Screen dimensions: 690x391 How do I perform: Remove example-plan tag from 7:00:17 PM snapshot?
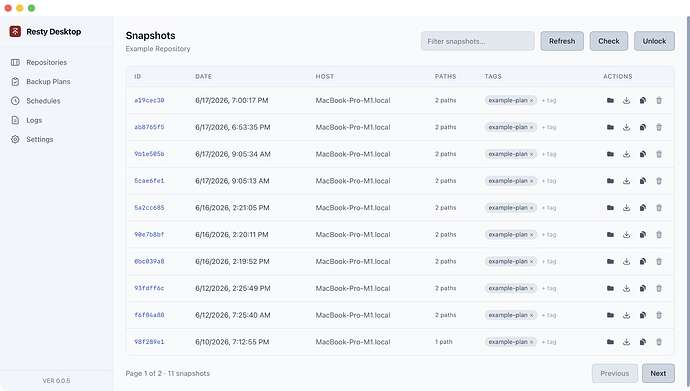(x=532, y=101)
